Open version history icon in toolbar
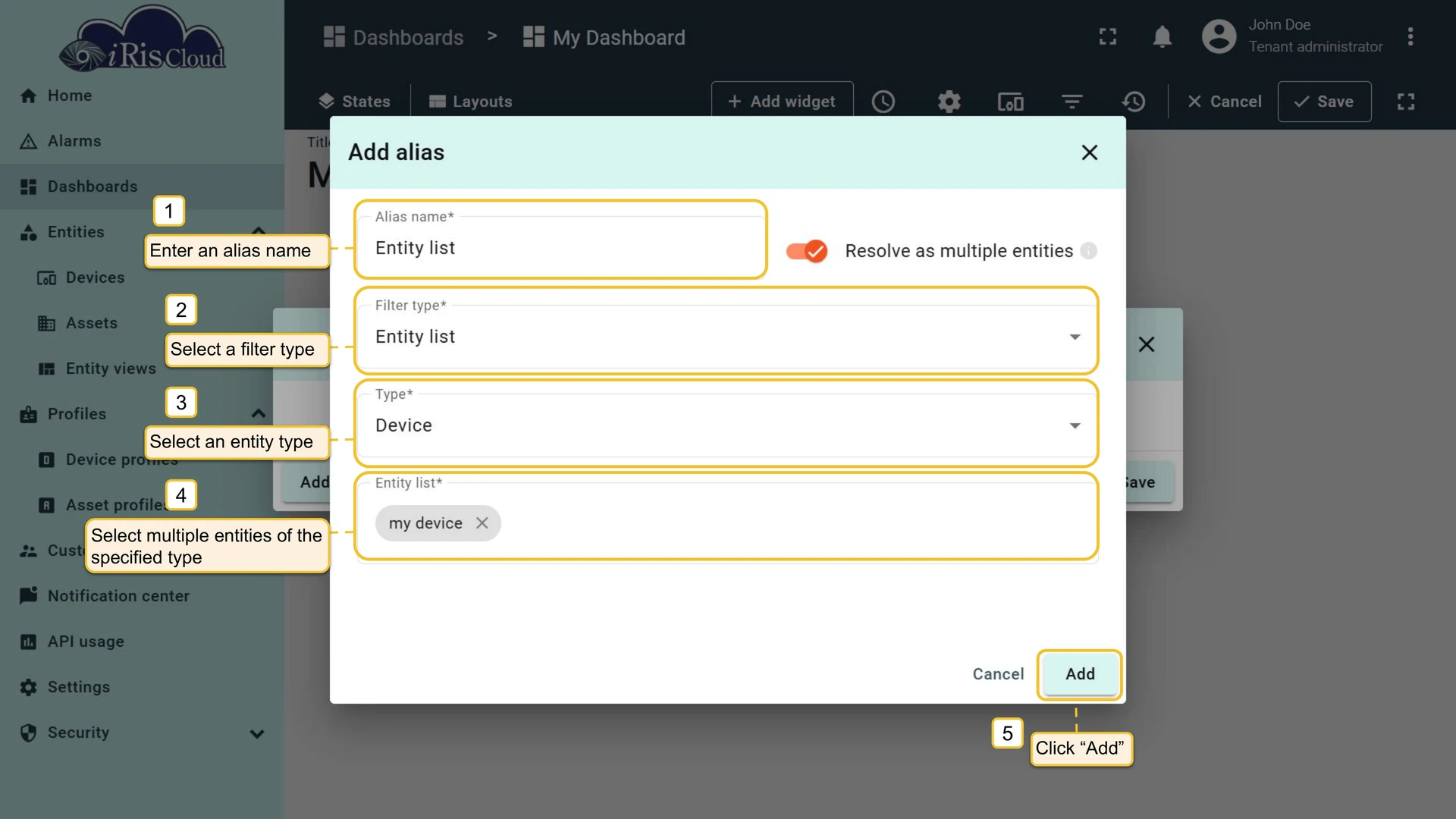Viewport: 1456px width, 819px height. (x=1133, y=102)
